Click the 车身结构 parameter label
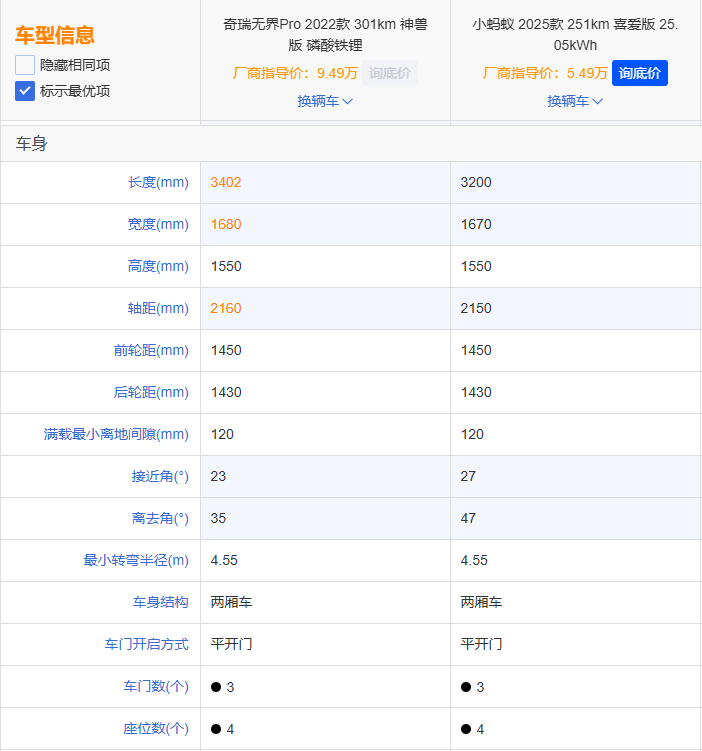The height and width of the screenshot is (751, 702). pyautogui.click(x=160, y=602)
